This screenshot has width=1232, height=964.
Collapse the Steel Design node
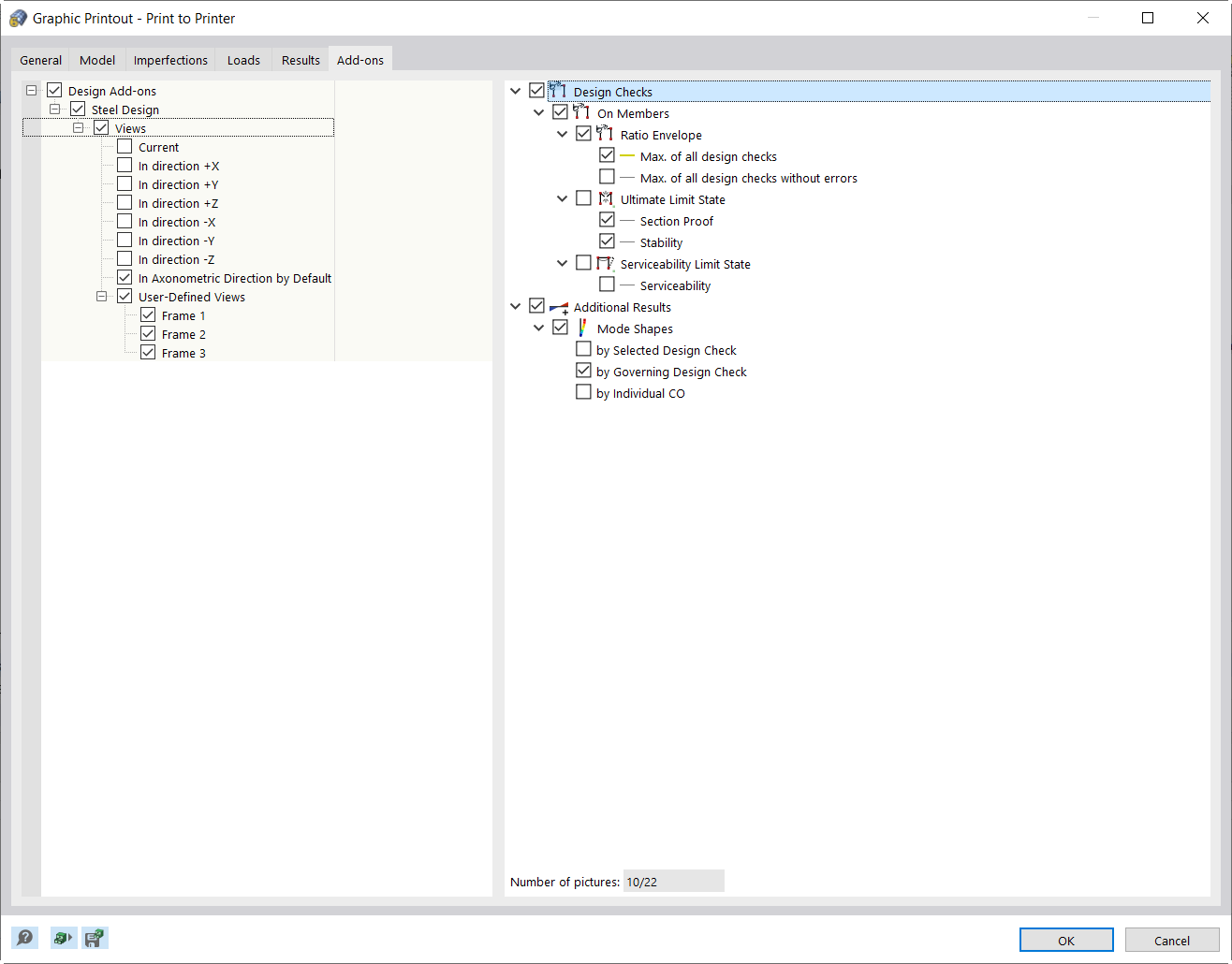tap(54, 109)
